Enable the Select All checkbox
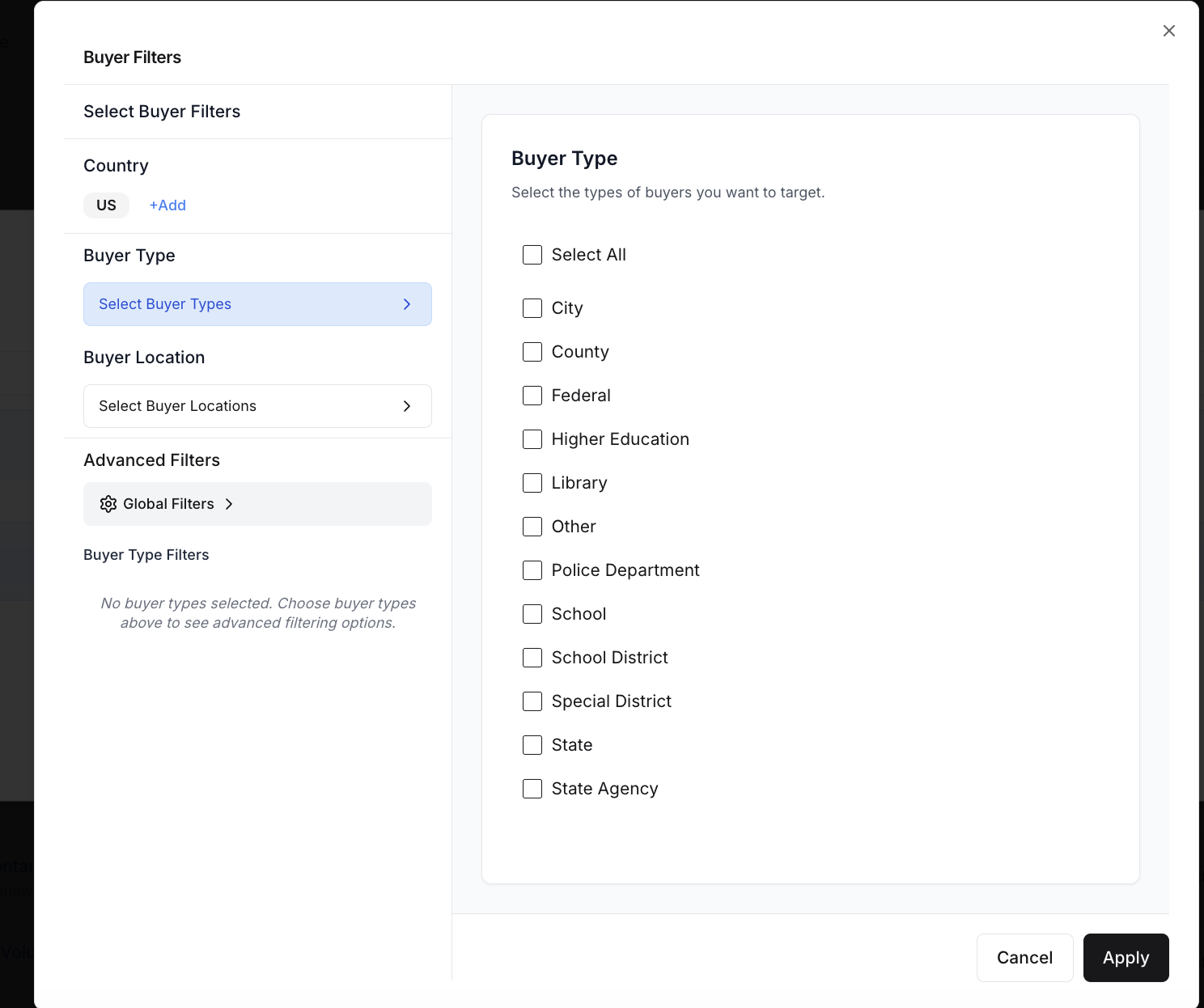Image resolution: width=1204 pixels, height=1008 pixels. click(532, 254)
